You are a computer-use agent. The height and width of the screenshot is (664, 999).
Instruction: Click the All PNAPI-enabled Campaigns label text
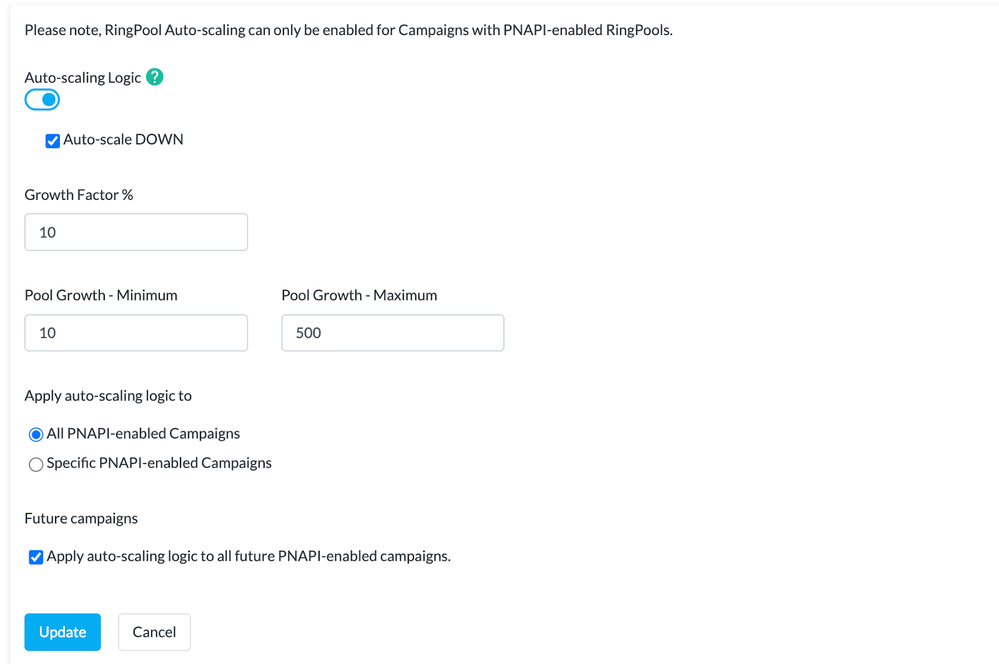pos(143,434)
